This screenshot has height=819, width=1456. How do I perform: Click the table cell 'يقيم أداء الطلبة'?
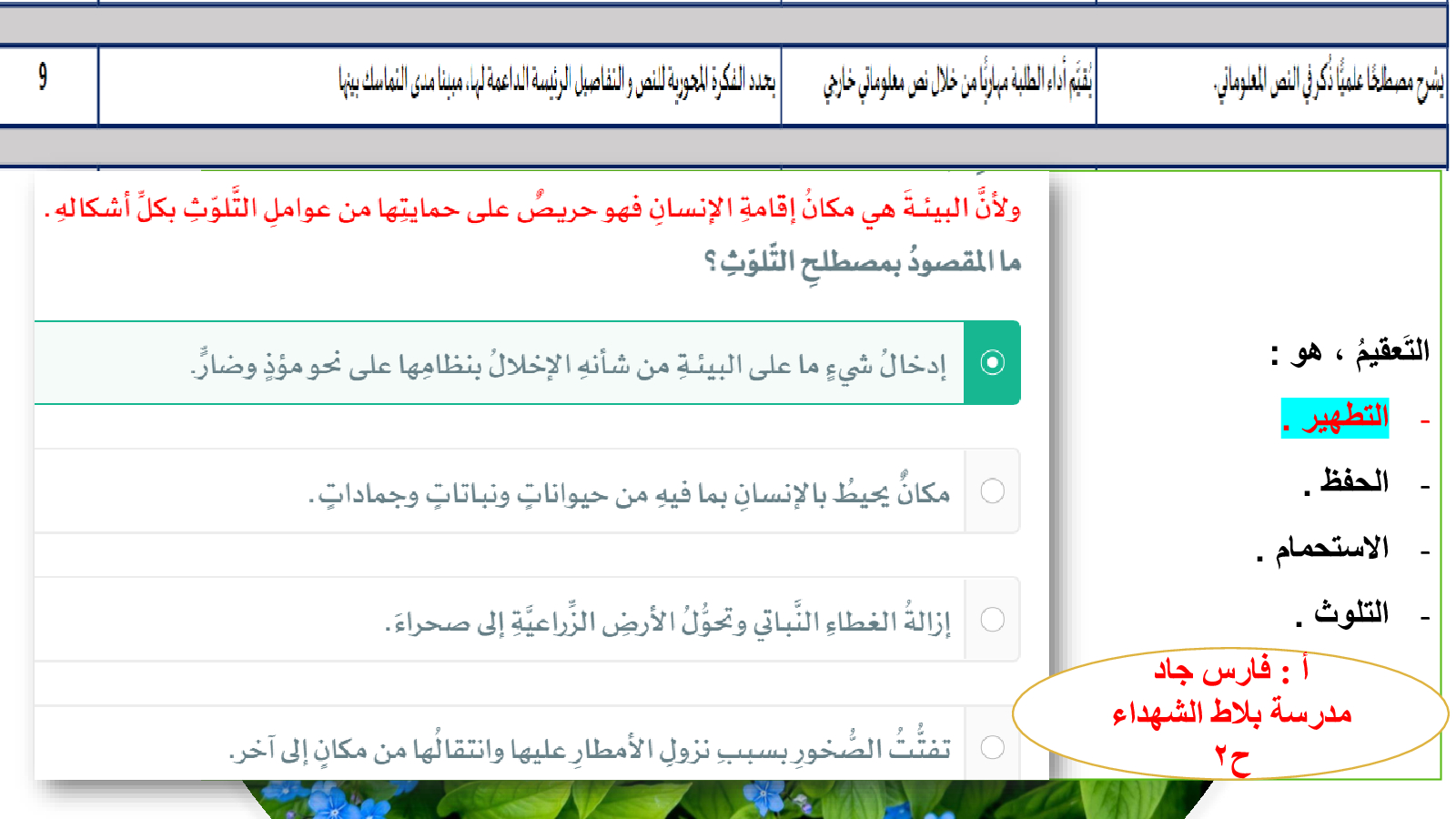pos(957,84)
